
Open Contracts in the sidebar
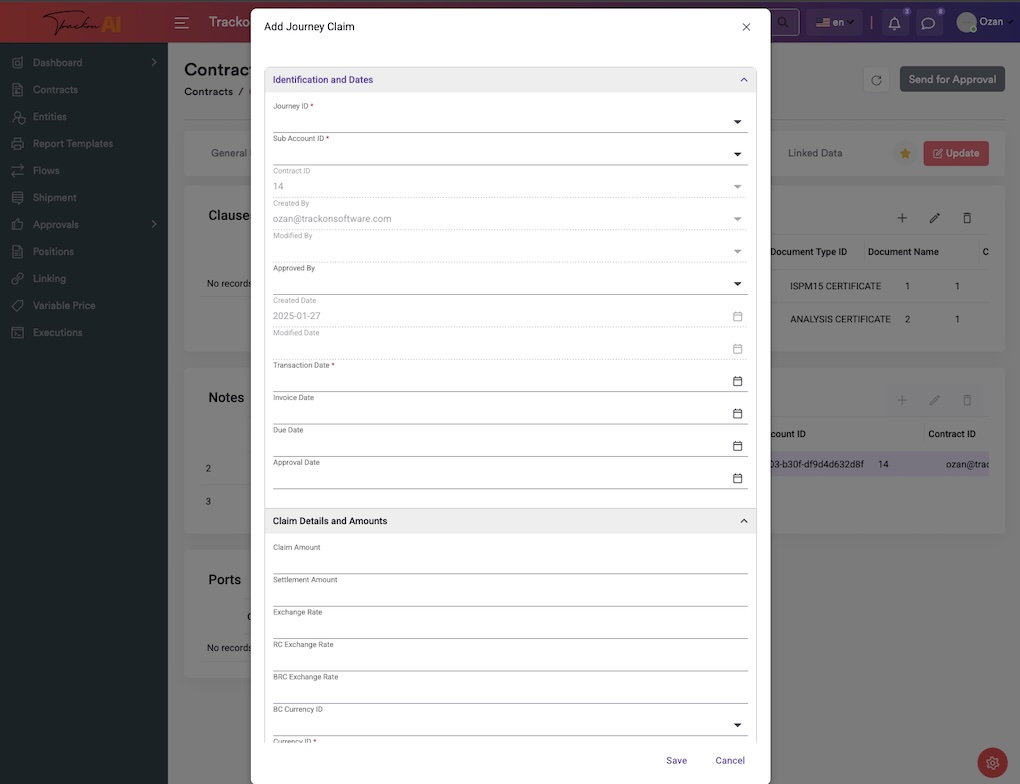(55, 90)
